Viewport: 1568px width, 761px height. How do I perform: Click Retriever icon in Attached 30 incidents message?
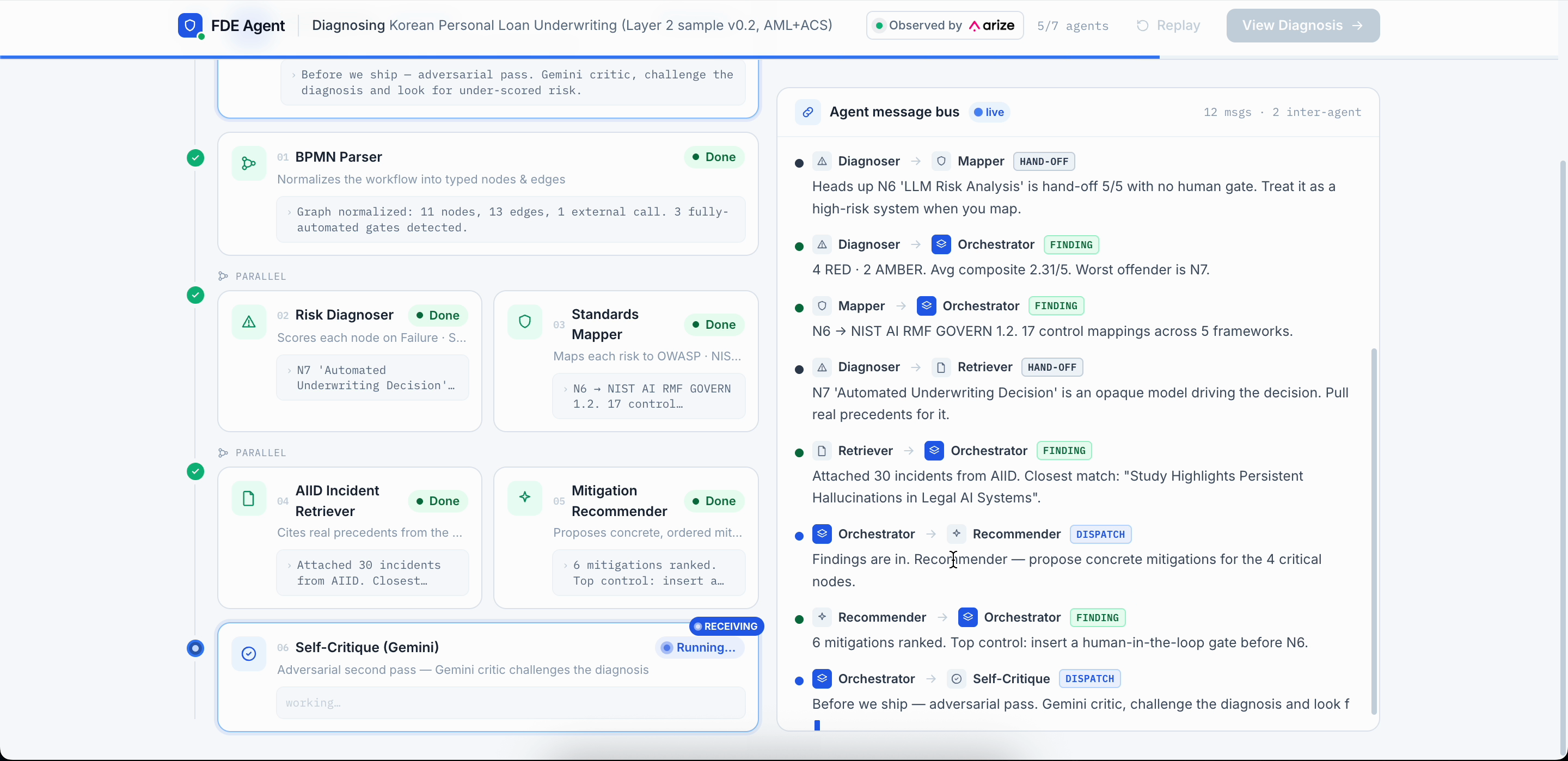822,451
